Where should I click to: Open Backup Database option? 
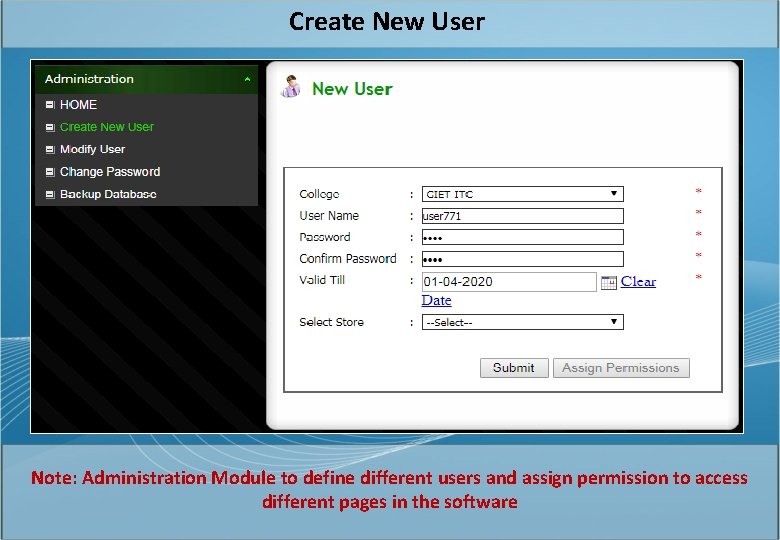[108, 194]
